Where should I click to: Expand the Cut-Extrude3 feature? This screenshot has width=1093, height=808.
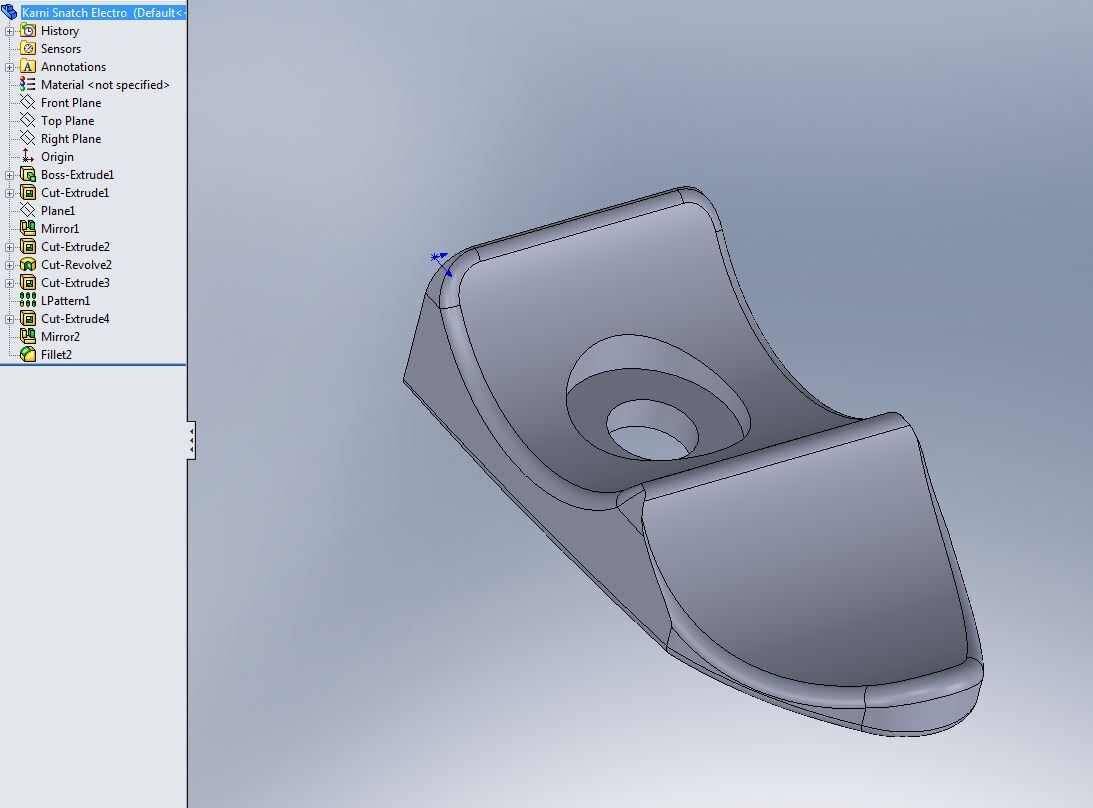tap(9, 283)
